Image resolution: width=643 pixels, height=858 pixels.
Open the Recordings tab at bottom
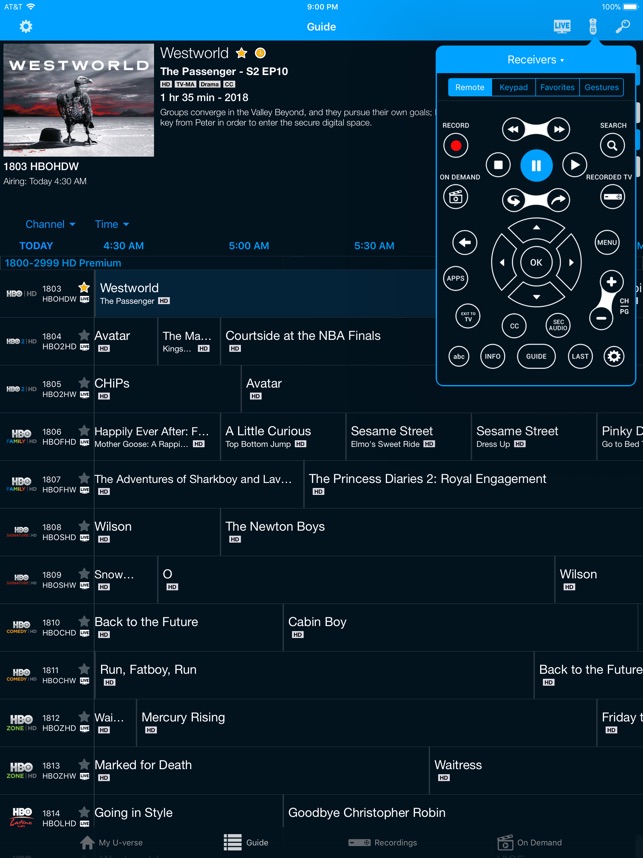pyautogui.click(x=383, y=843)
